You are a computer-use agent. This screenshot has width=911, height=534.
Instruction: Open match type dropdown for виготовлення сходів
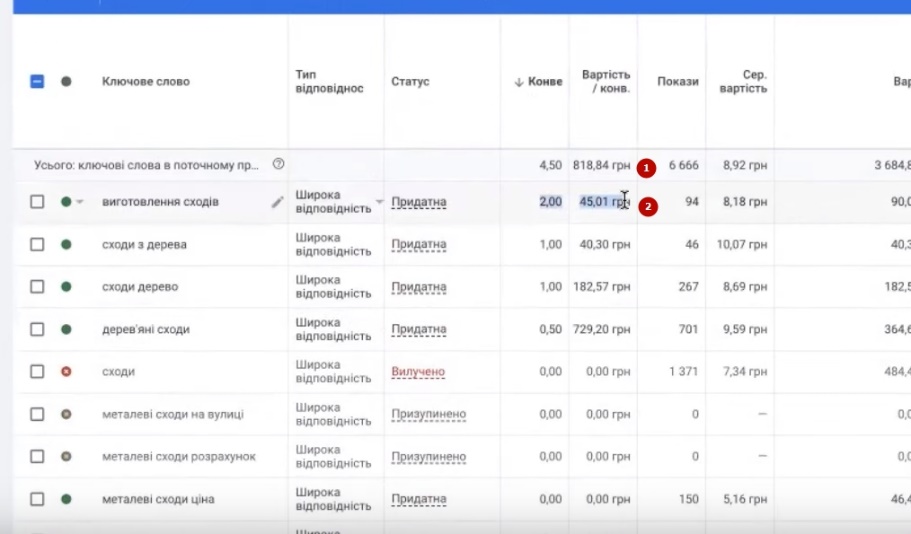(x=379, y=202)
